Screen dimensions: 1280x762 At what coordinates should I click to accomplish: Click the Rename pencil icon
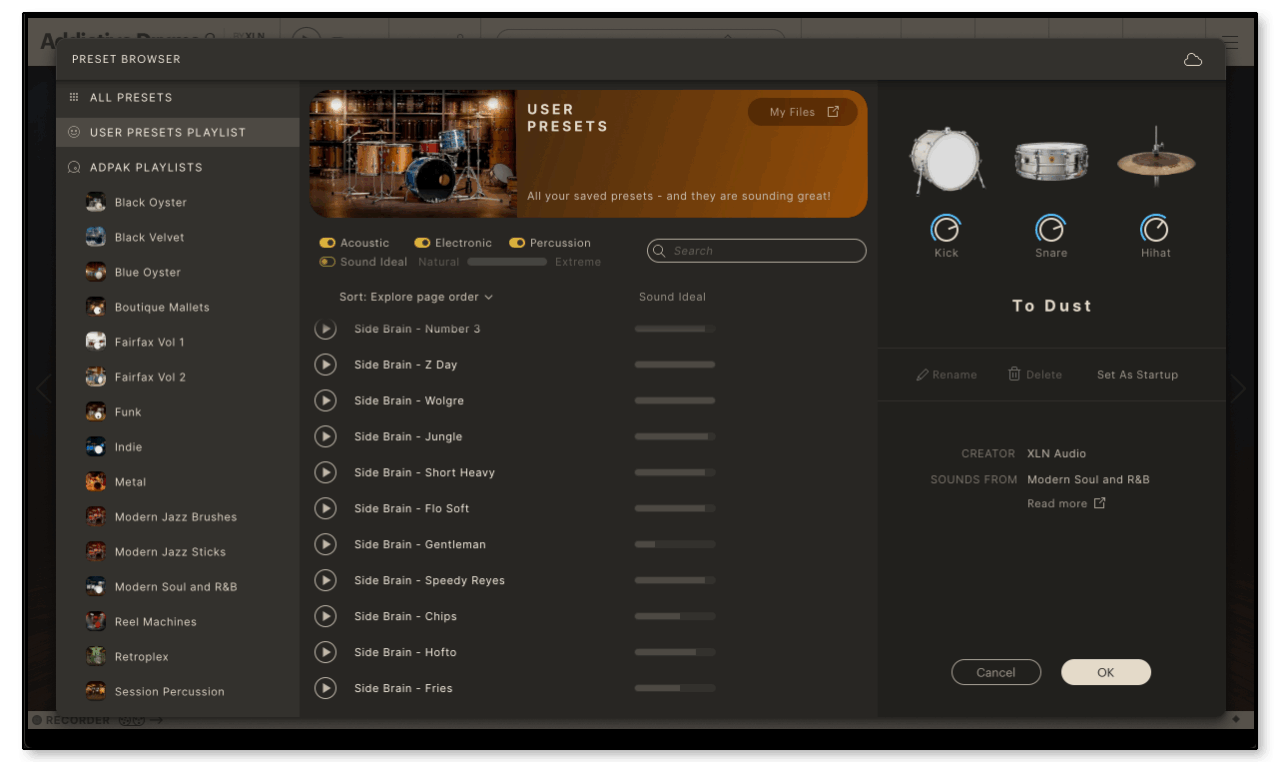point(922,375)
